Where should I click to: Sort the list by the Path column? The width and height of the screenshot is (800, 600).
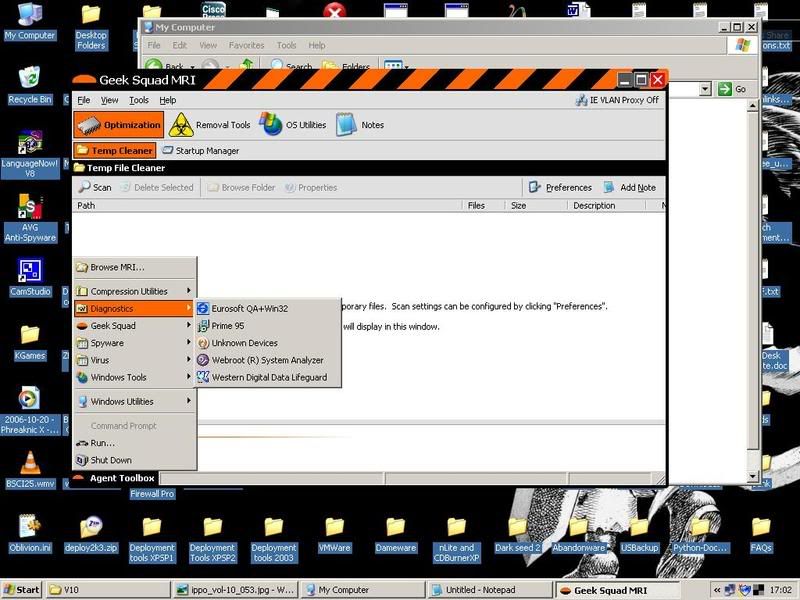pos(267,206)
